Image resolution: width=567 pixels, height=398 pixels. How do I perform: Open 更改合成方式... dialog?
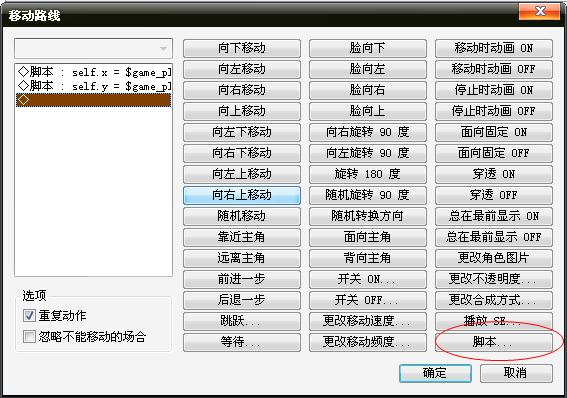[494, 300]
